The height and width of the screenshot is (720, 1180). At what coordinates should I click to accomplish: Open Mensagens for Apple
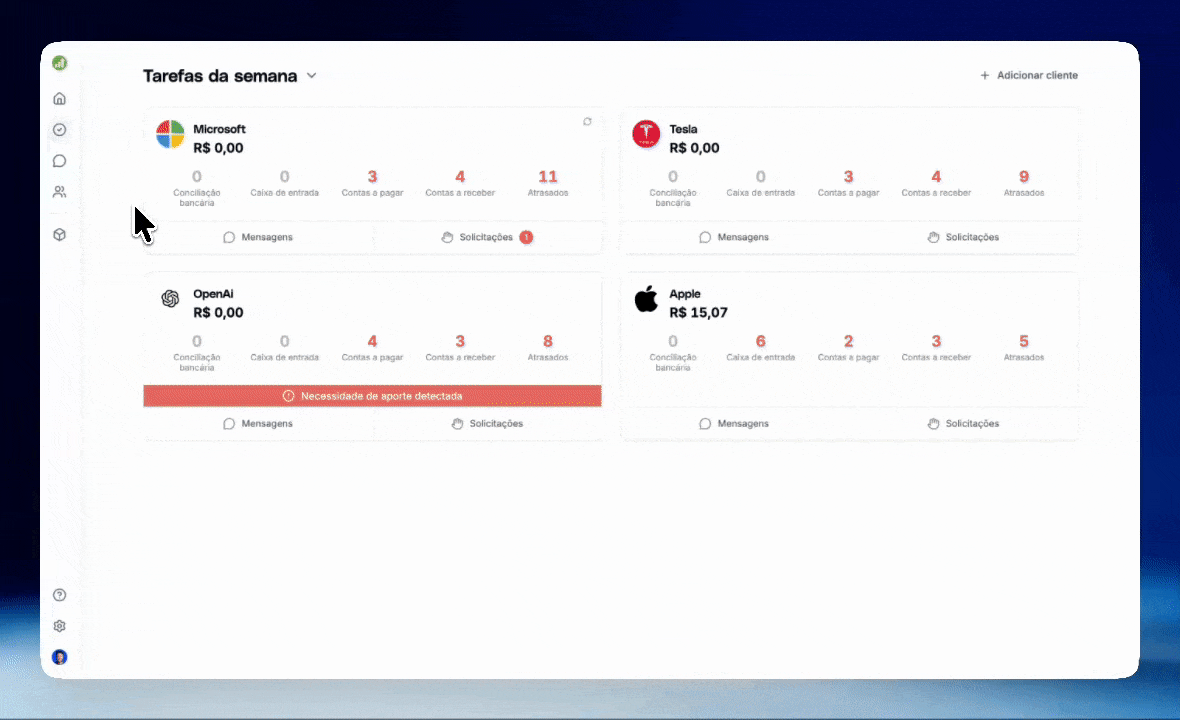[734, 424]
